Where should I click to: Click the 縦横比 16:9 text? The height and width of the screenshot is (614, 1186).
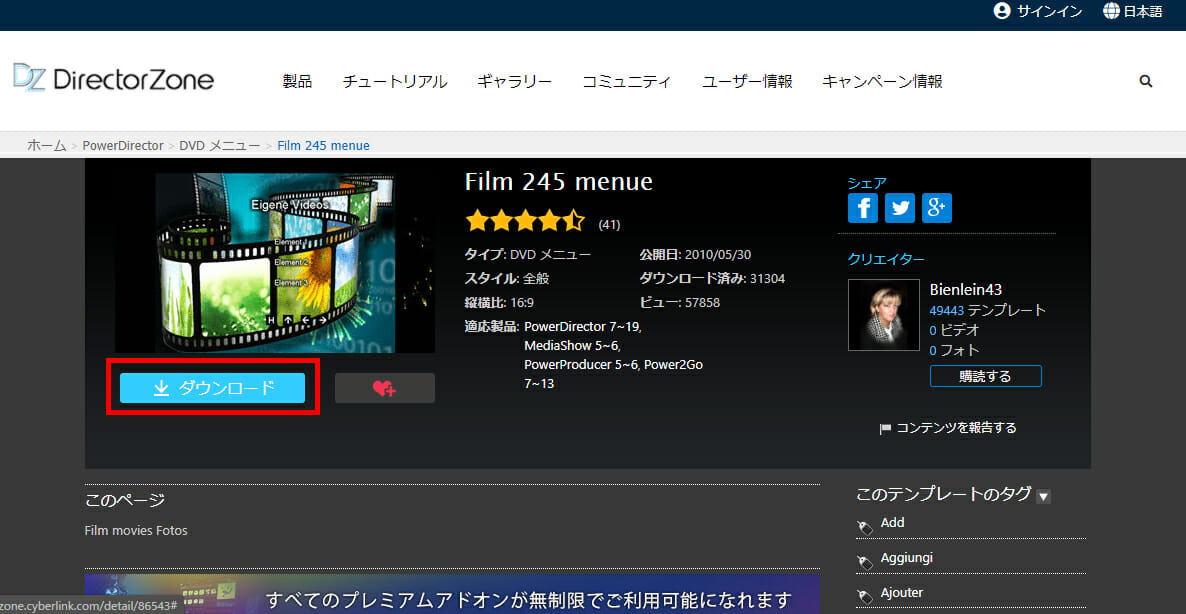(x=499, y=302)
